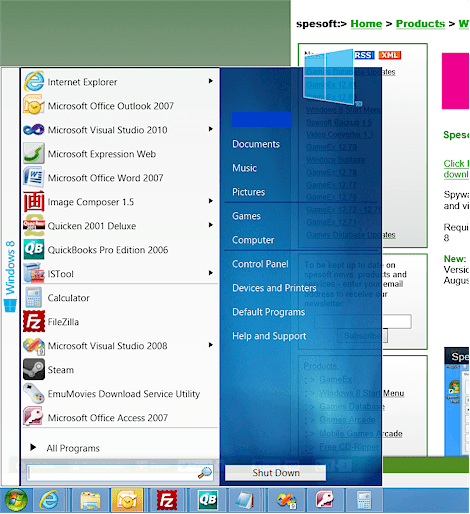The image size is (470, 514).
Task: Click the ISTool icon
Action: pos(34,273)
